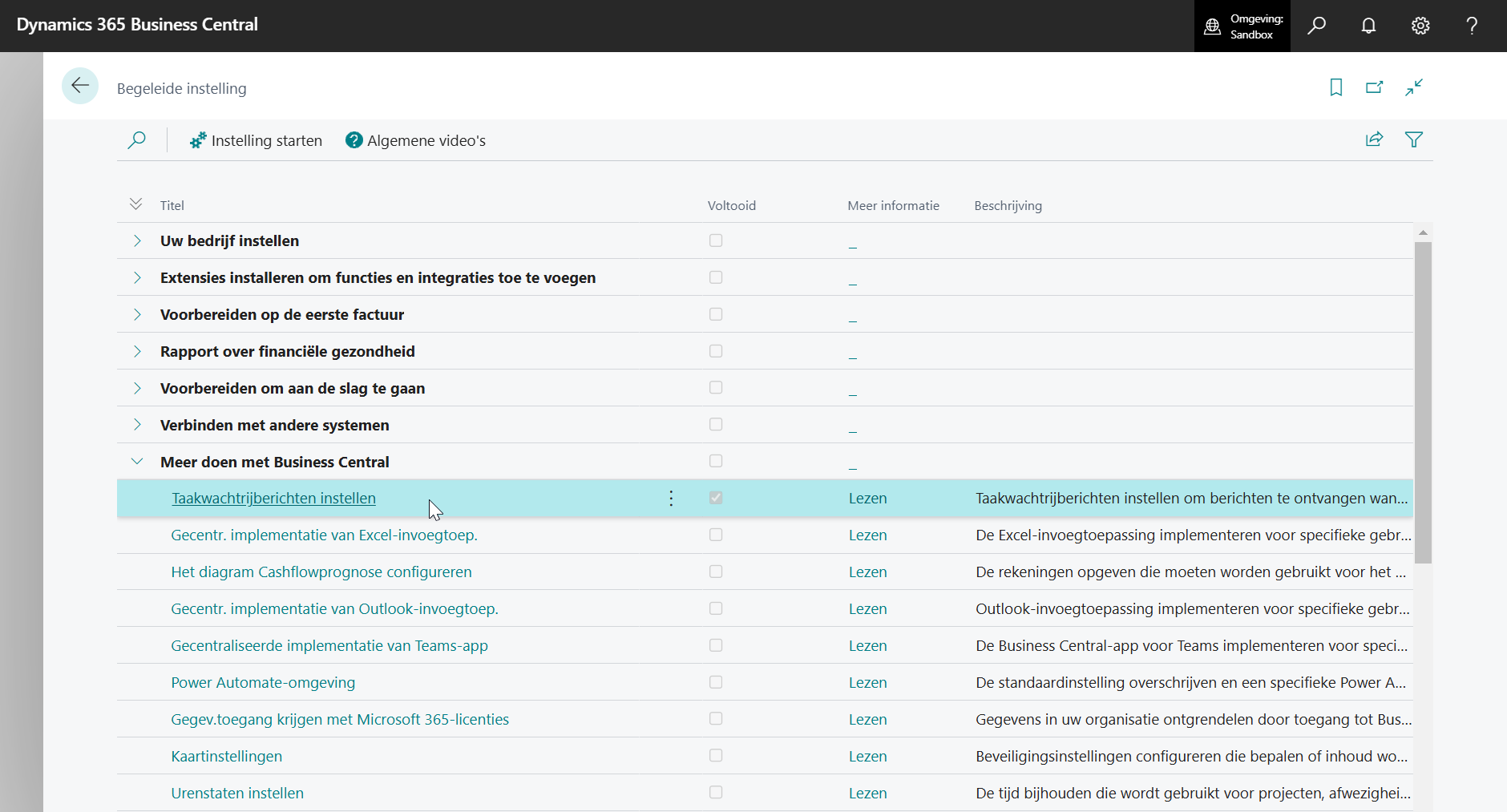This screenshot has height=812, width=1507.
Task: Collapse all rows via header chevron
Action: pyautogui.click(x=136, y=204)
